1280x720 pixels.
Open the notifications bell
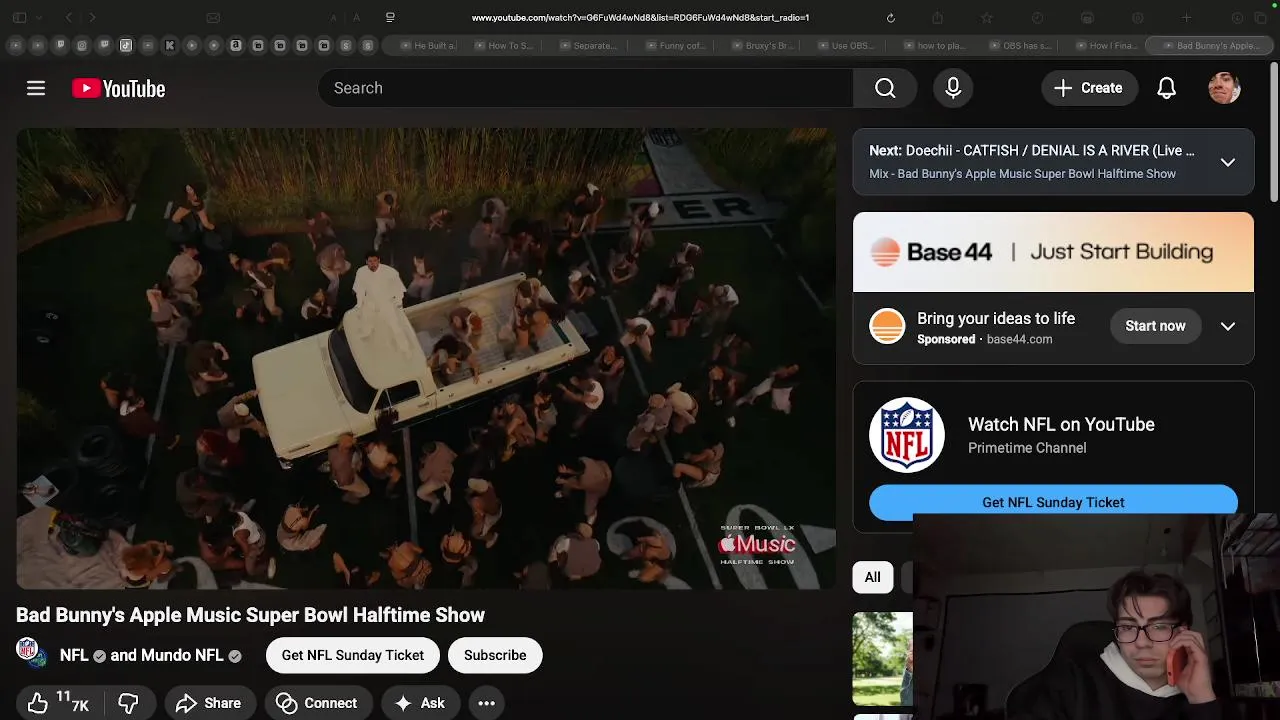coord(1166,88)
